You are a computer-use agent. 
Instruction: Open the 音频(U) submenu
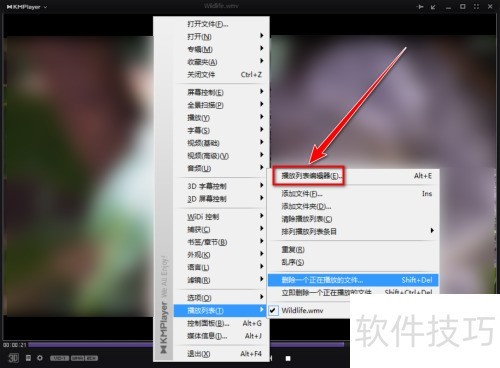point(220,168)
